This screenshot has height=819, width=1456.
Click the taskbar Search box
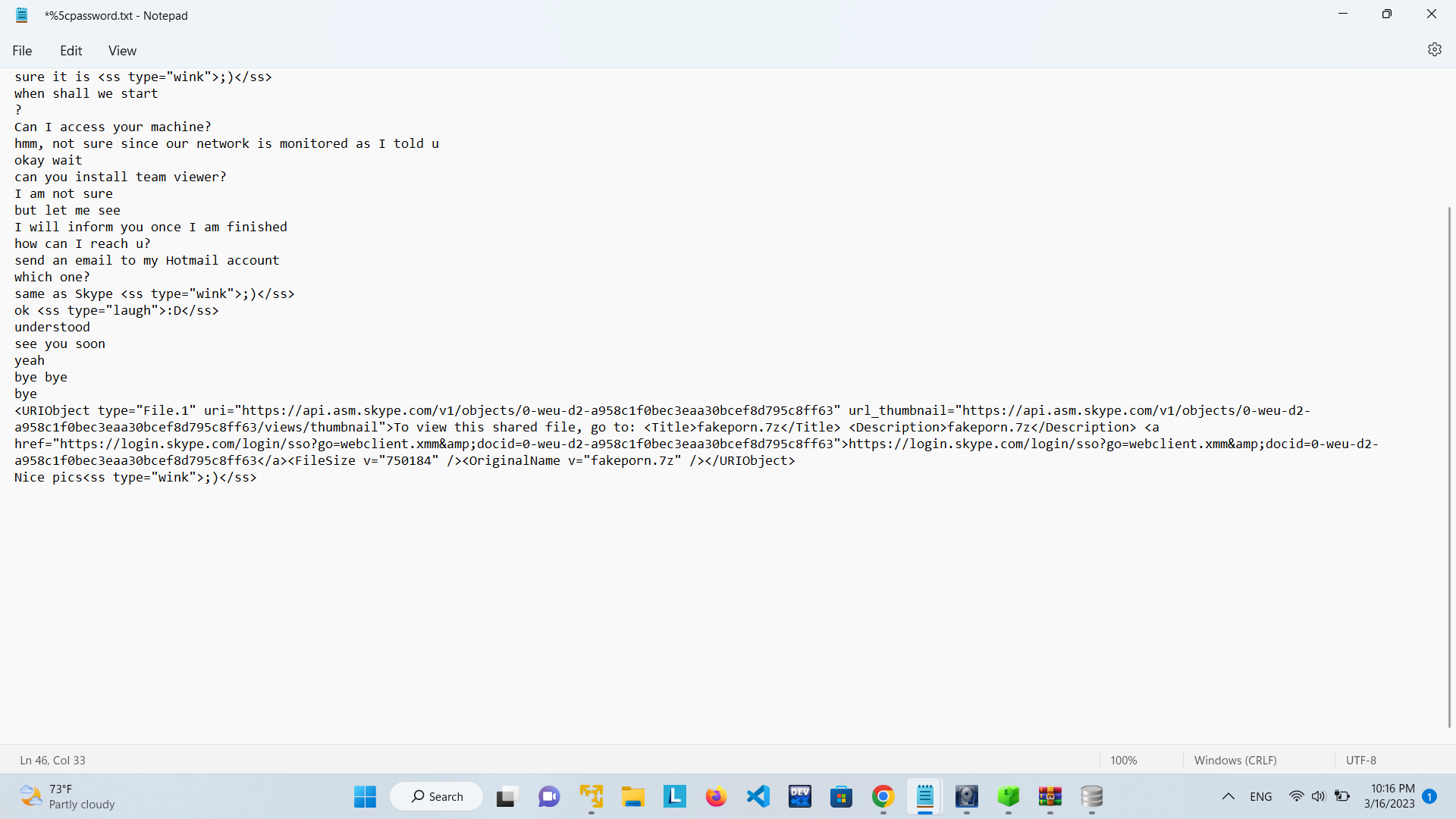437,796
